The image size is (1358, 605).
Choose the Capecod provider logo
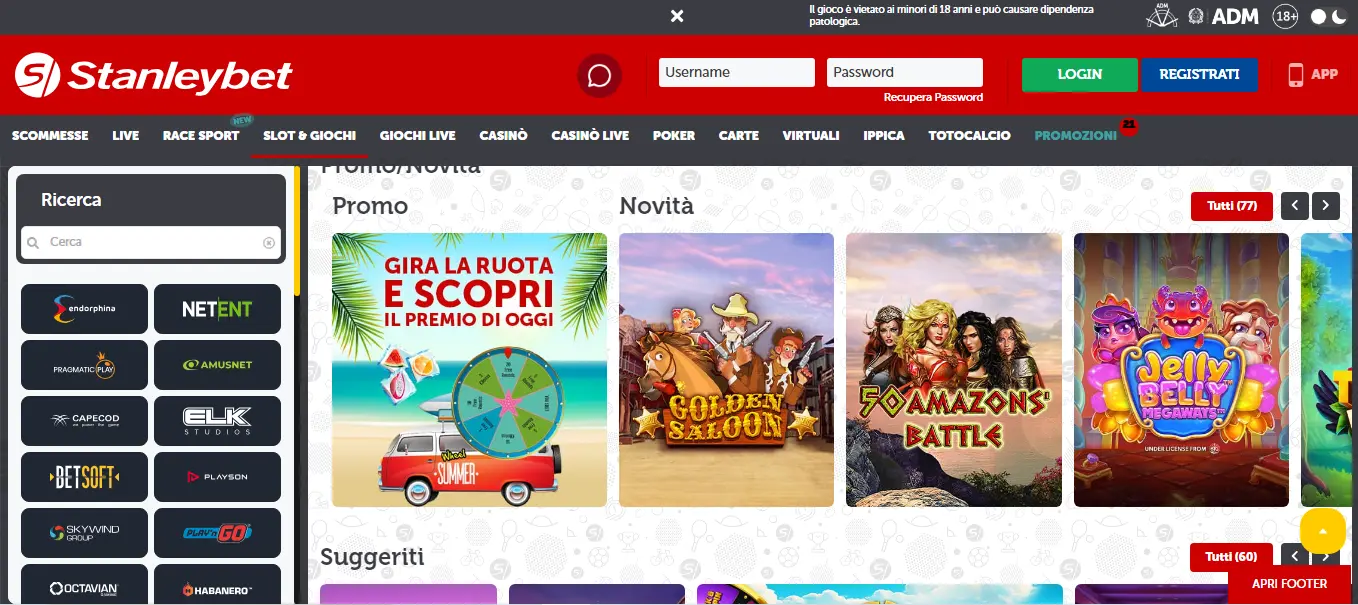[84, 421]
